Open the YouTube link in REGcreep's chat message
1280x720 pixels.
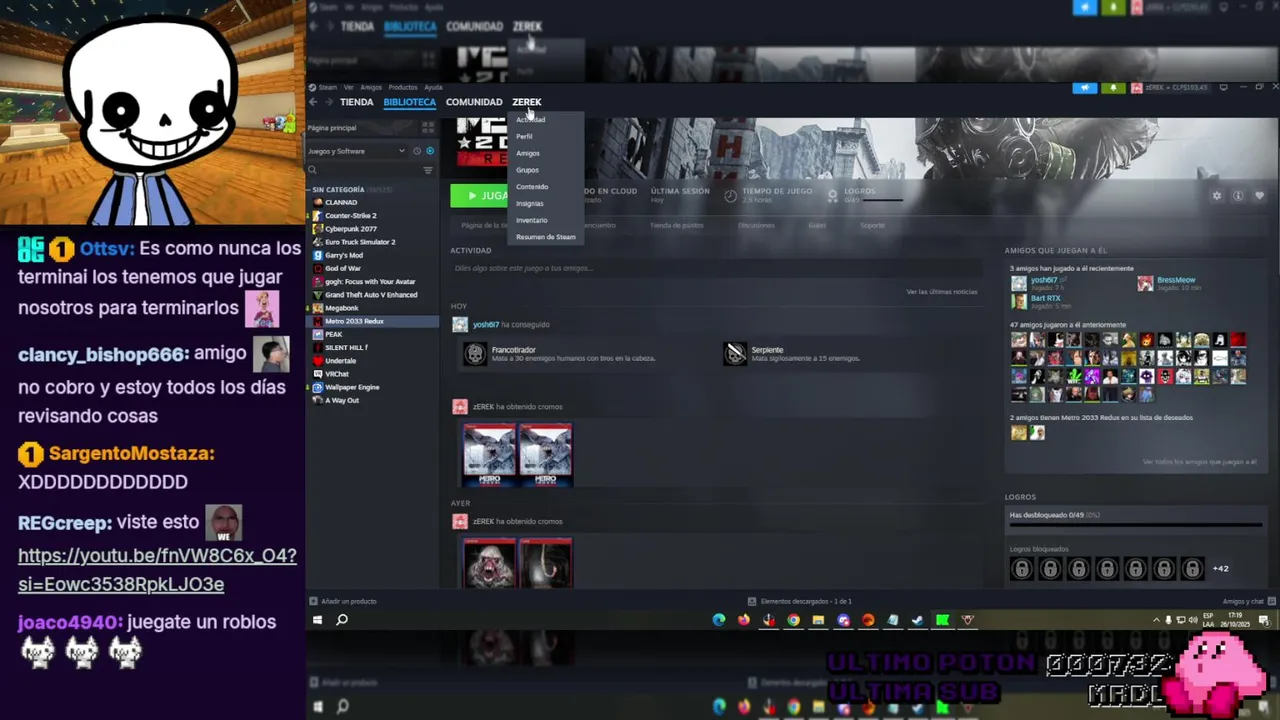point(157,570)
